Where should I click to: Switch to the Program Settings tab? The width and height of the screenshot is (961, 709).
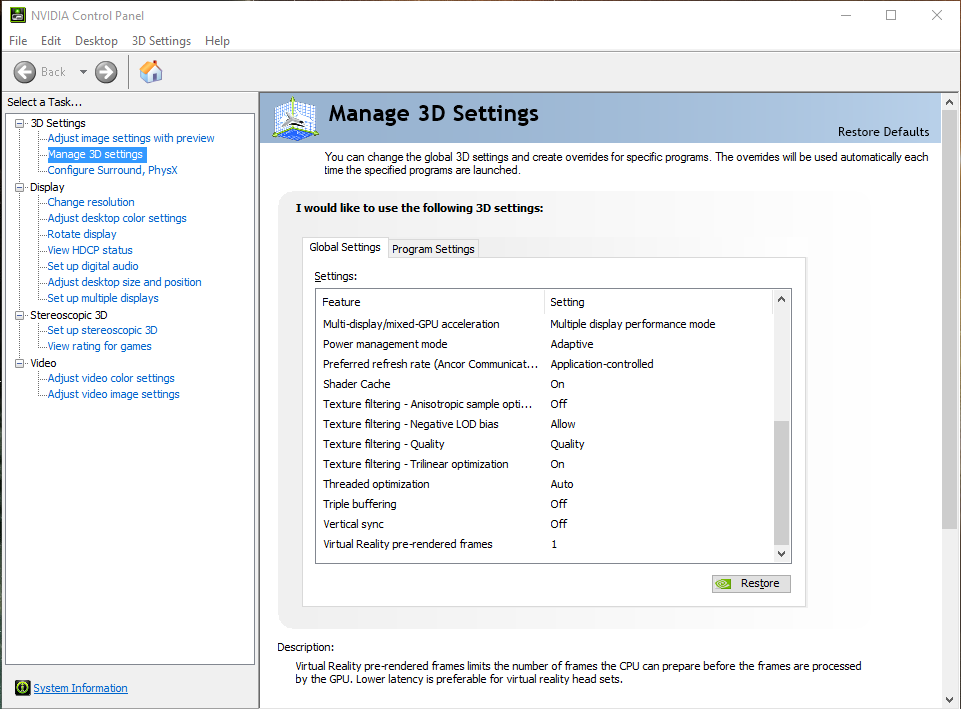433,249
